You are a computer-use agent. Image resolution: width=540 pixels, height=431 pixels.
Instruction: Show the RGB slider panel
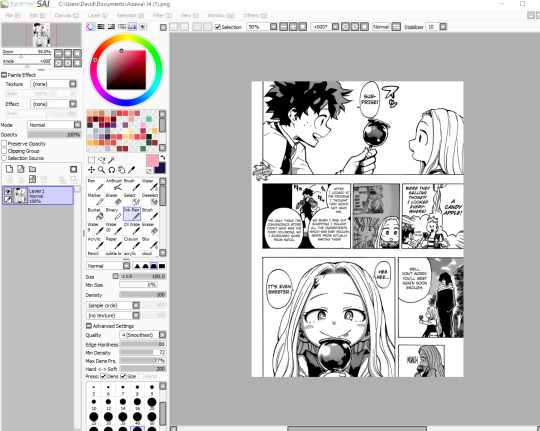(x=101, y=27)
